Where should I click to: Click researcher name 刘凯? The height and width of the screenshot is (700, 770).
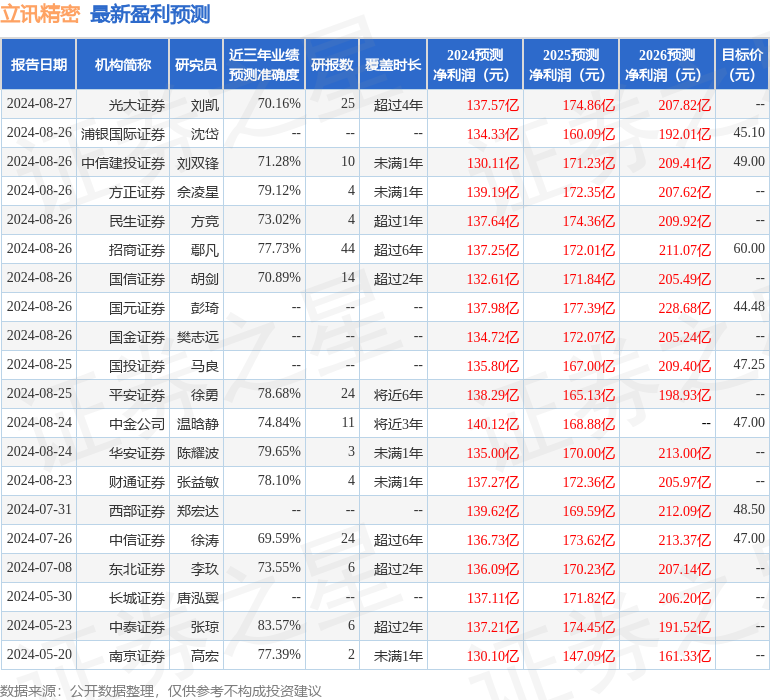click(x=205, y=105)
